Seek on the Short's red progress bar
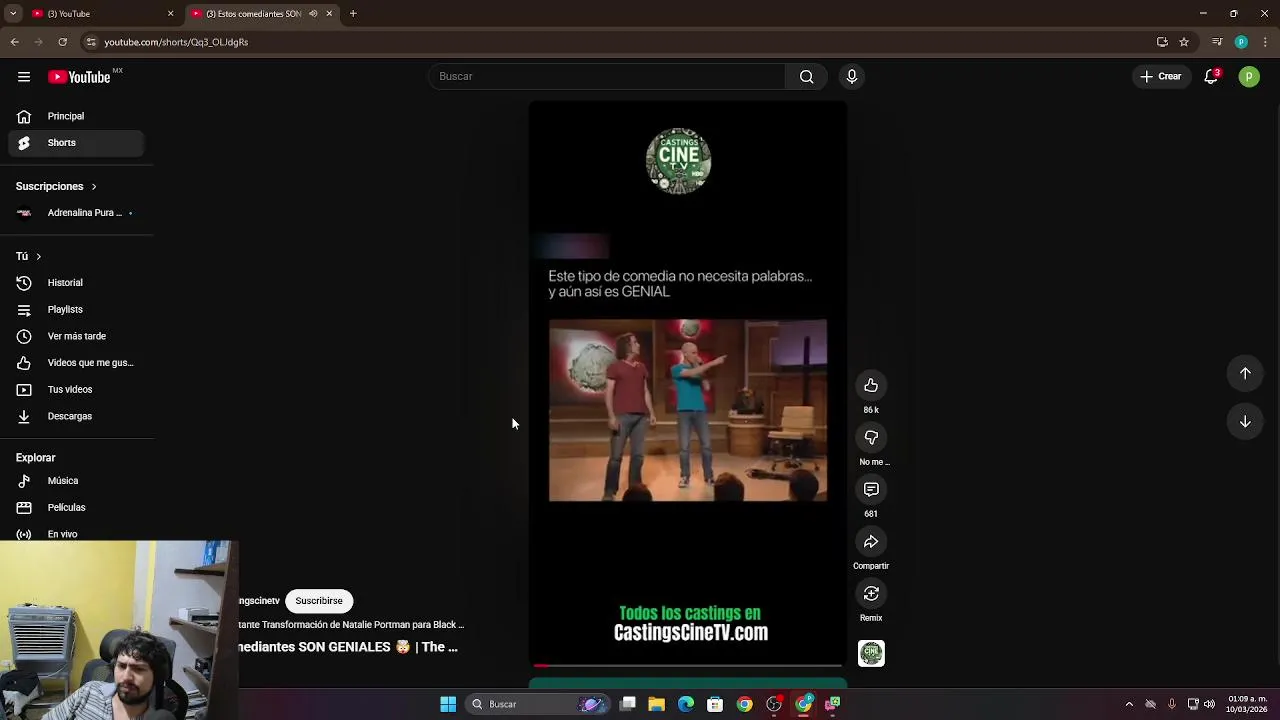This screenshot has height=720, width=1280. tap(688, 665)
